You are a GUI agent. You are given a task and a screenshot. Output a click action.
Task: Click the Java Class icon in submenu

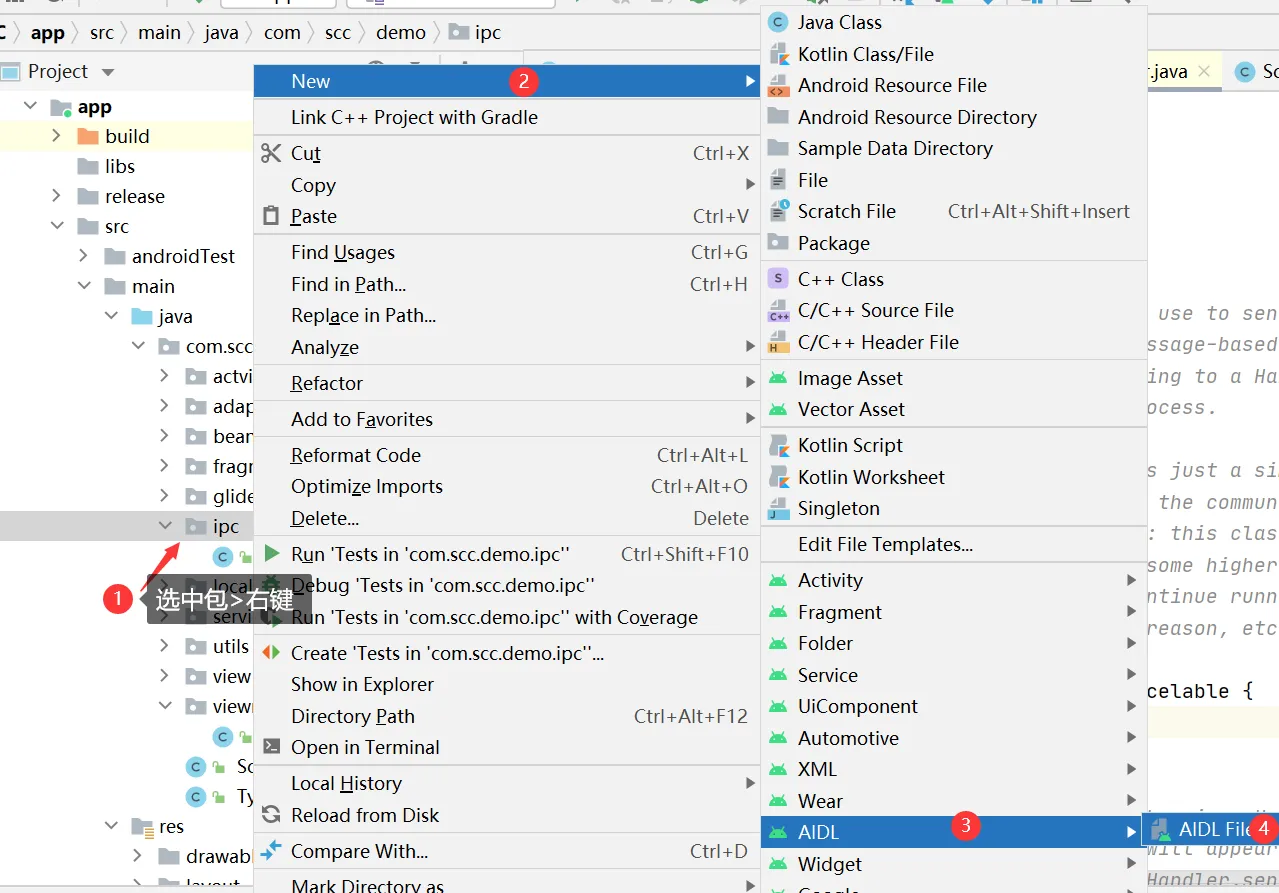tap(778, 22)
